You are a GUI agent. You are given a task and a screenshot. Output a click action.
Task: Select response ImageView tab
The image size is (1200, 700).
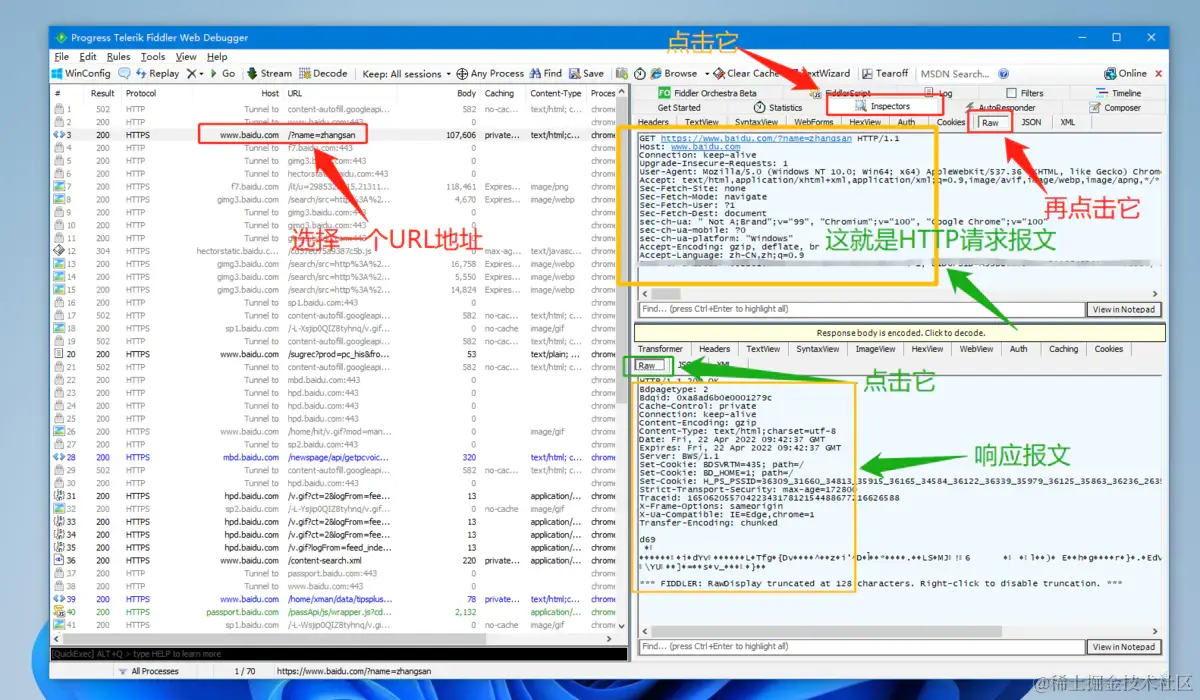tap(875, 349)
